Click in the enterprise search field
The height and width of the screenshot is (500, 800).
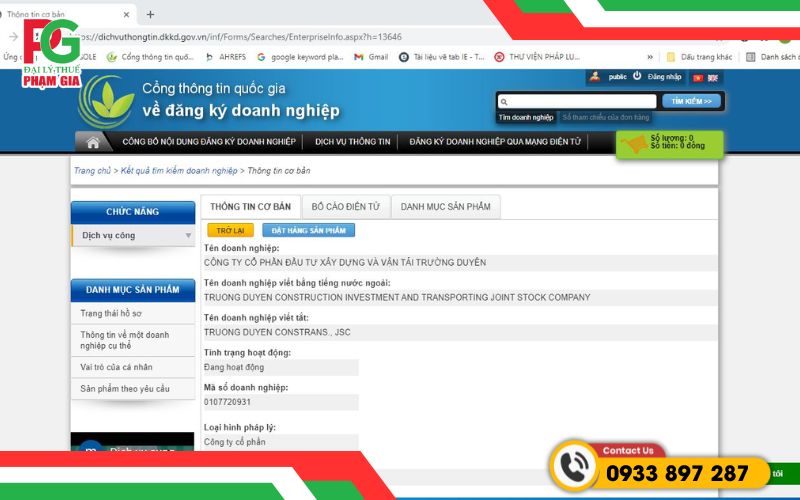(577, 102)
